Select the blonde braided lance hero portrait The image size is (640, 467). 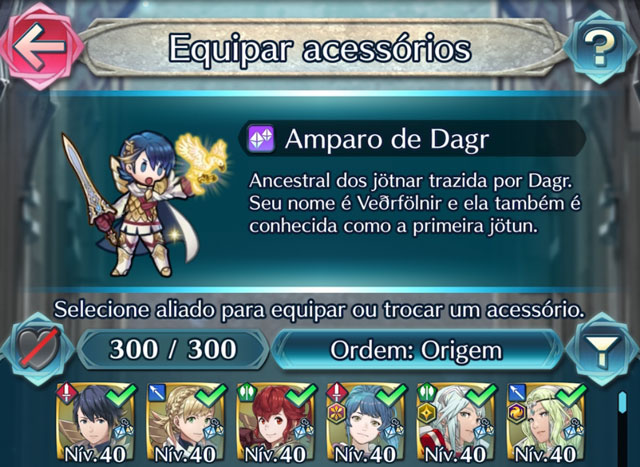tap(186, 424)
